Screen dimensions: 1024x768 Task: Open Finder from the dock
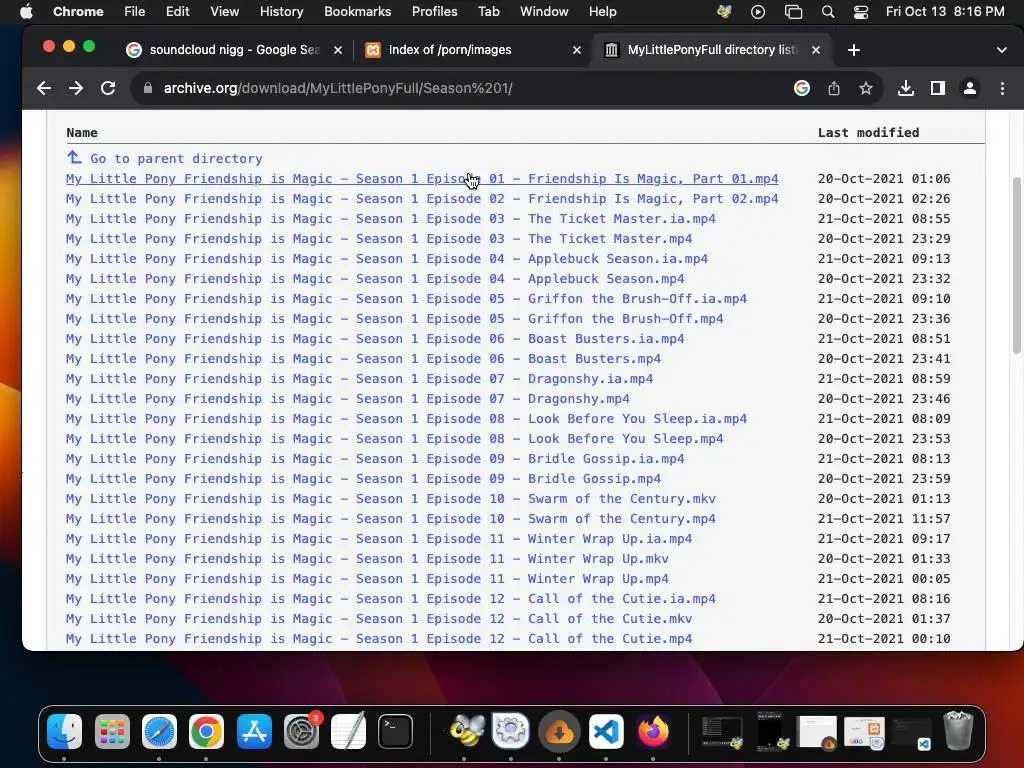[x=65, y=731]
